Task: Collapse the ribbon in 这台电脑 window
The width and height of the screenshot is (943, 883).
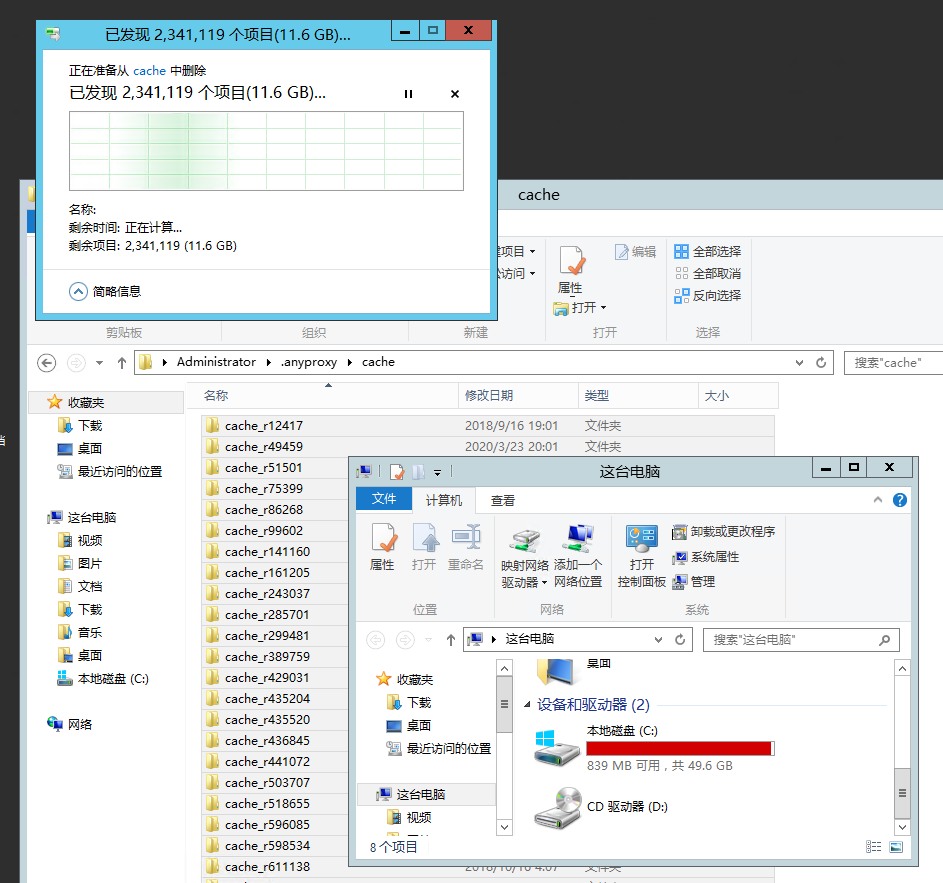Action: (x=877, y=500)
